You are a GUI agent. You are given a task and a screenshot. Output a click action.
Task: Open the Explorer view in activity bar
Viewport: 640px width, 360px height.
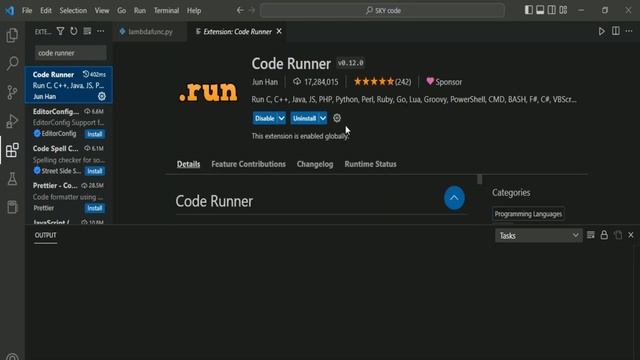(x=12, y=35)
